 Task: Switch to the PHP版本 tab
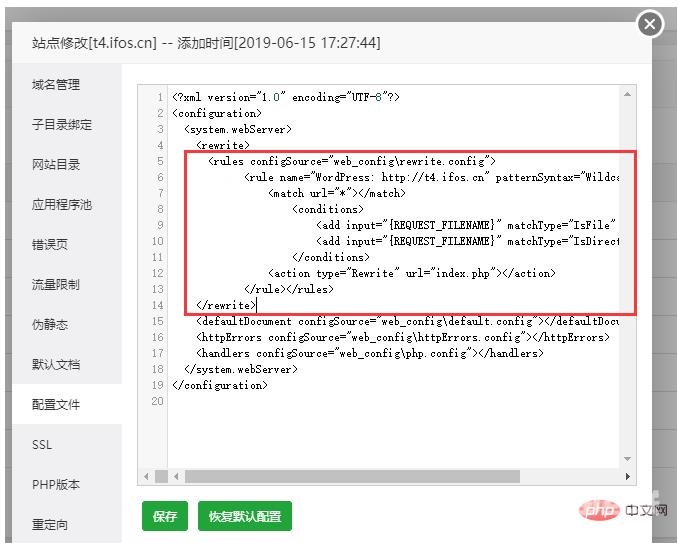pyautogui.click(x=56, y=485)
